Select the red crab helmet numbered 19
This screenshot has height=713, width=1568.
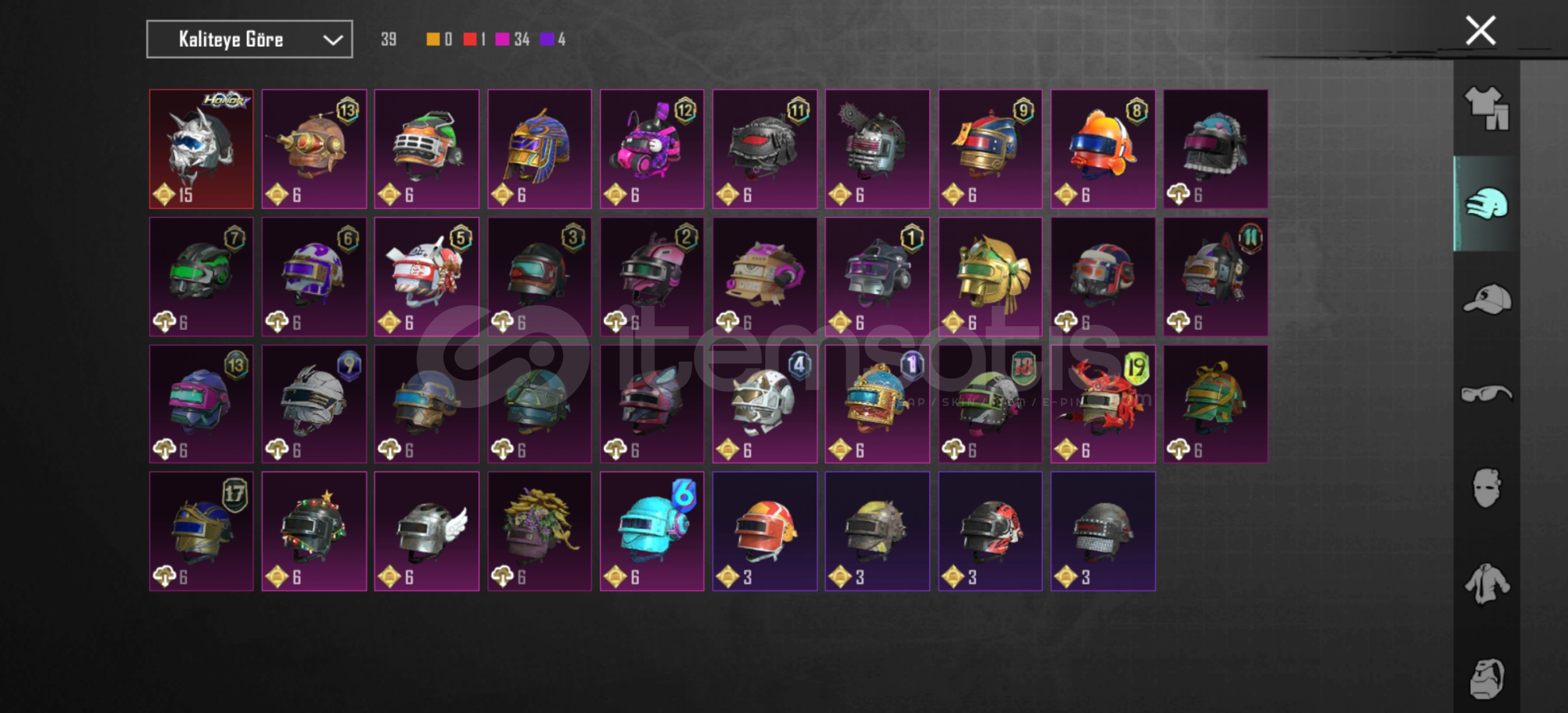click(x=1103, y=403)
